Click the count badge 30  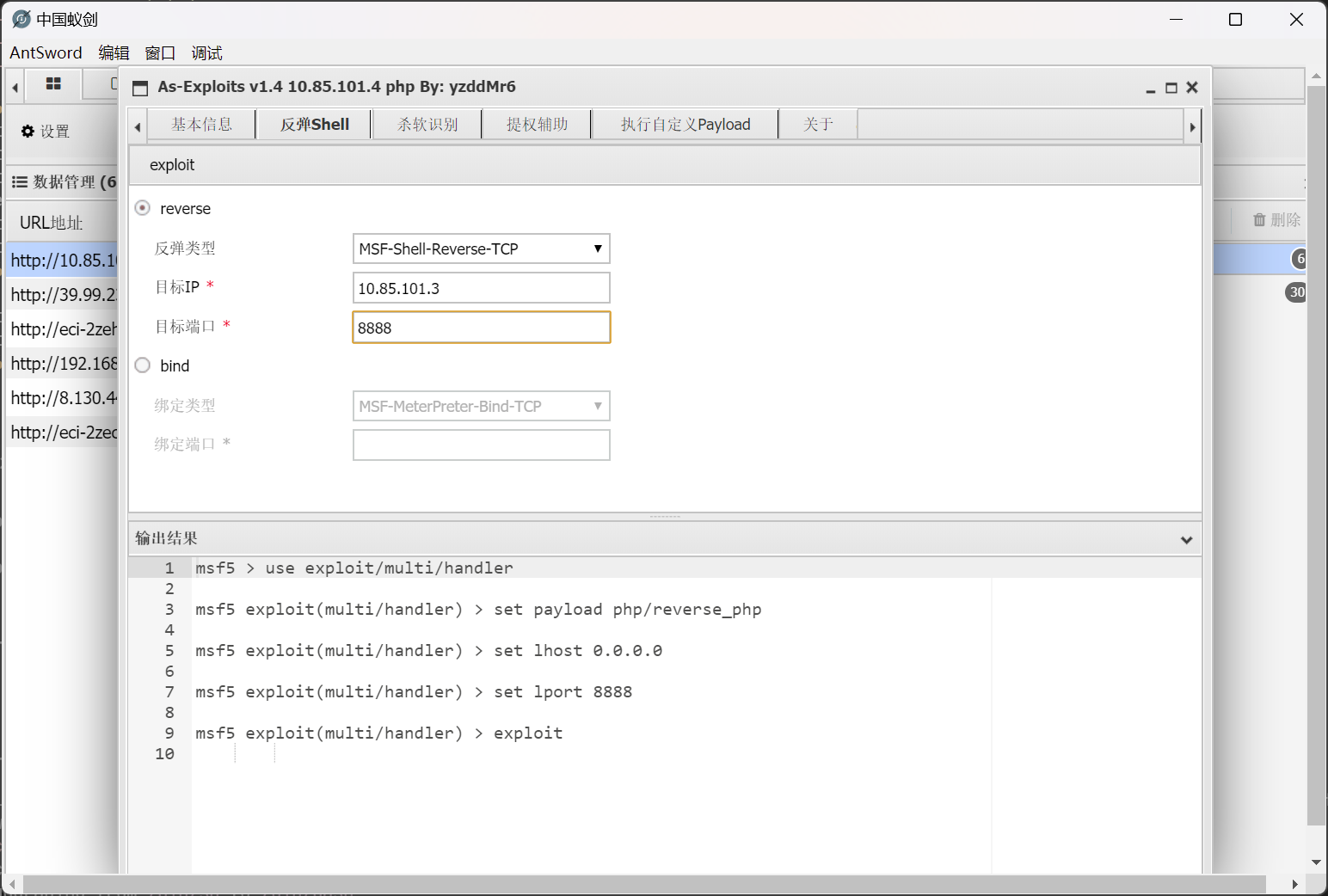pyautogui.click(x=1295, y=292)
